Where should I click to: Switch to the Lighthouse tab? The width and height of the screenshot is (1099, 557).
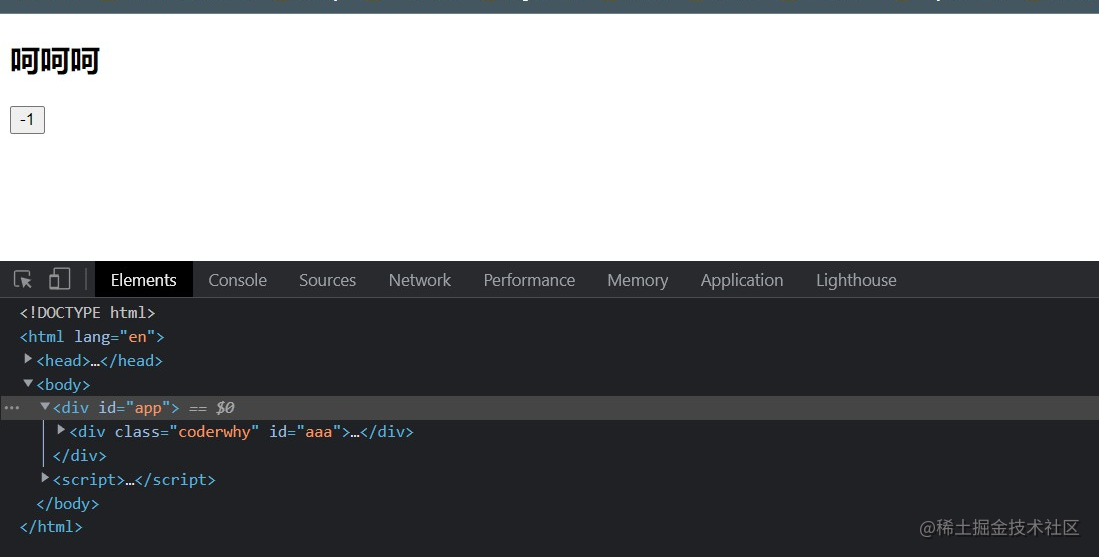[x=856, y=280]
